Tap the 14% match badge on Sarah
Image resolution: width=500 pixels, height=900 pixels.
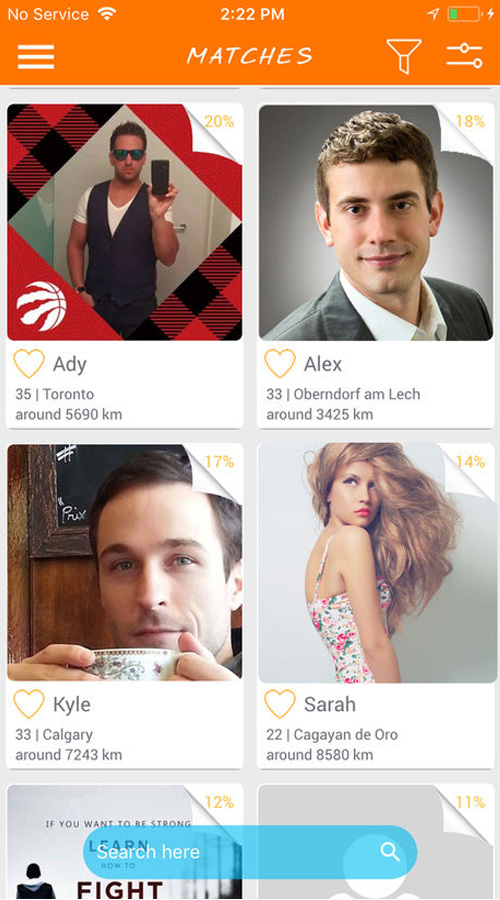(x=470, y=461)
